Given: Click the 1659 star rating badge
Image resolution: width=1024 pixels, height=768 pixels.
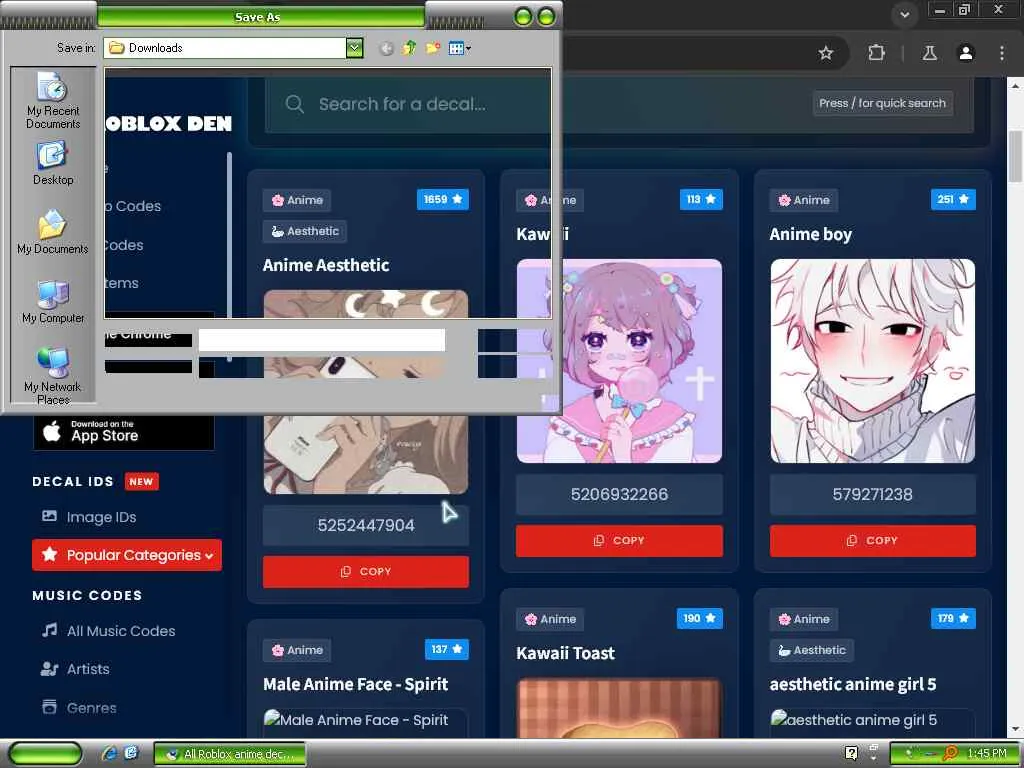Looking at the screenshot, I should [443, 199].
